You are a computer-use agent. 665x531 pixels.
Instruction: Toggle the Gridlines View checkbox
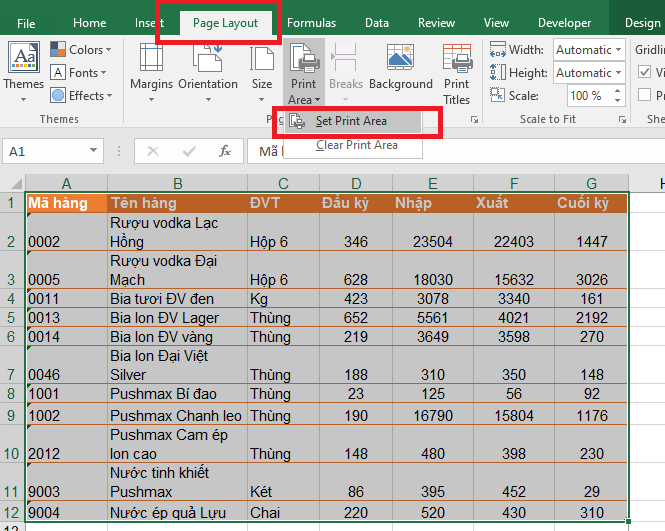point(644,72)
